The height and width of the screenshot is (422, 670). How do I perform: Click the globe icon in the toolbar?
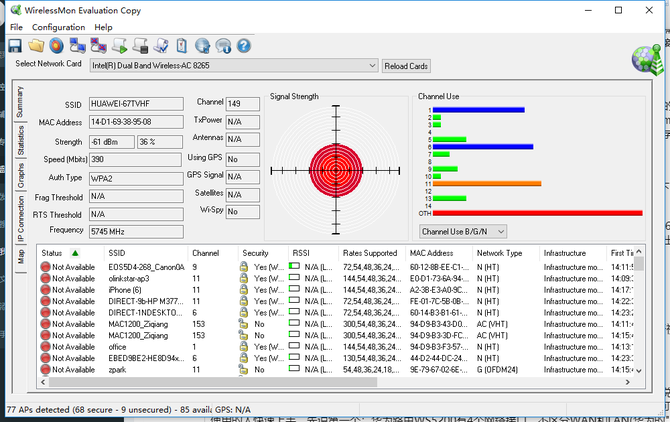[x=201, y=46]
